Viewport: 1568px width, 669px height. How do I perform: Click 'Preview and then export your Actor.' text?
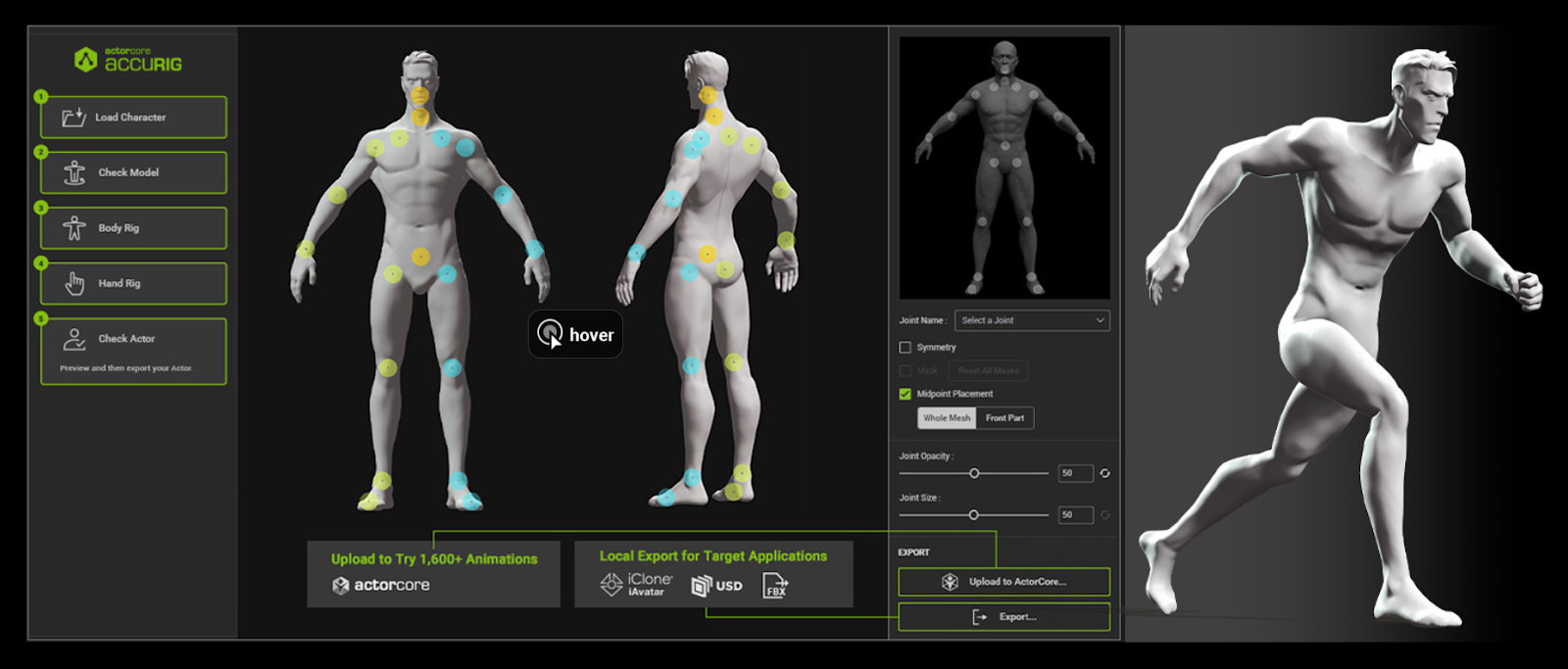[126, 368]
